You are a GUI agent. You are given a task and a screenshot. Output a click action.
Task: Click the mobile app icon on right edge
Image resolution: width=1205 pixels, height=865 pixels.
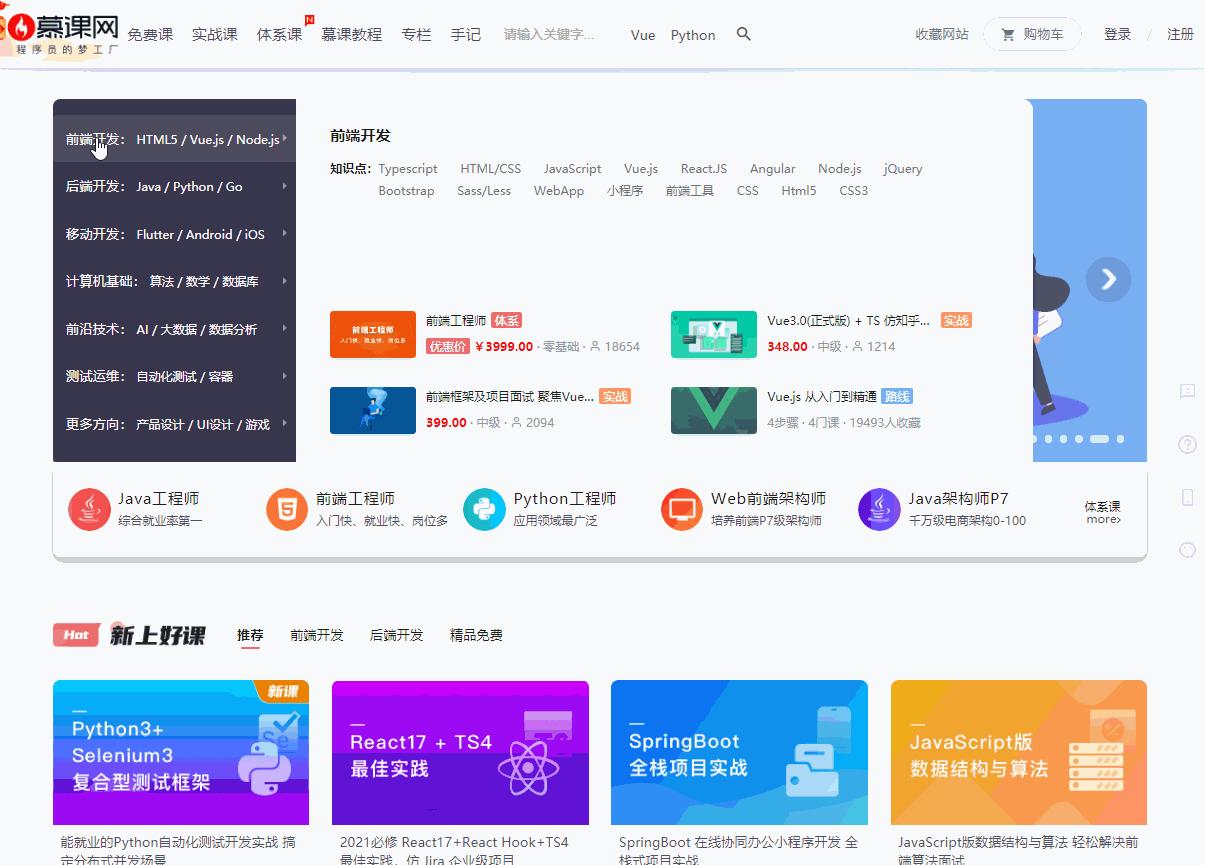(x=1187, y=497)
